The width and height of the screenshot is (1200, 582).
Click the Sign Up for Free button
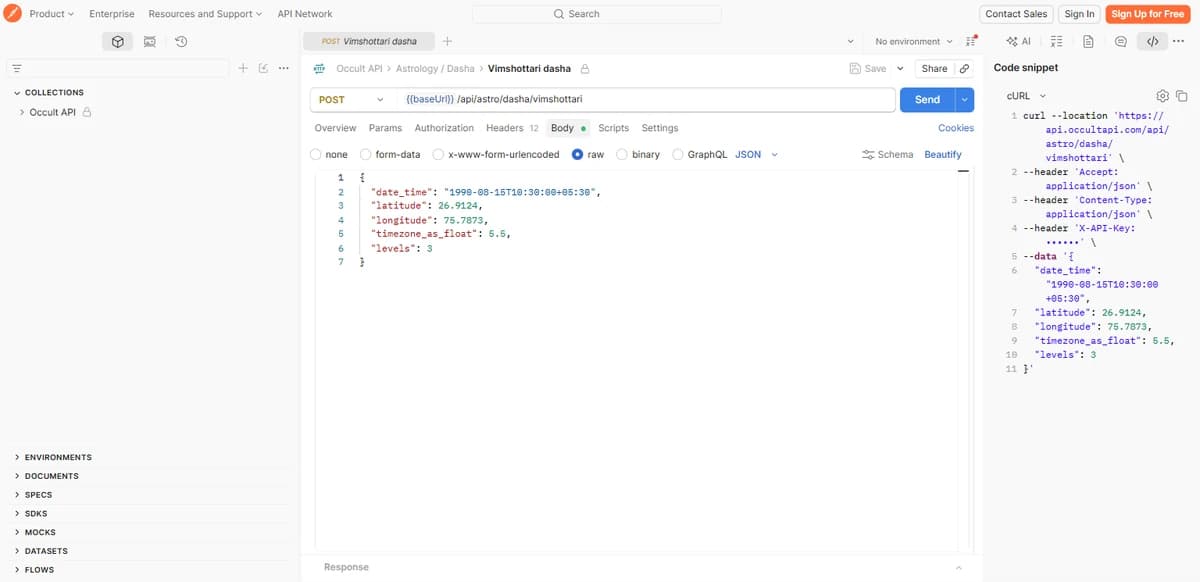coord(1148,14)
